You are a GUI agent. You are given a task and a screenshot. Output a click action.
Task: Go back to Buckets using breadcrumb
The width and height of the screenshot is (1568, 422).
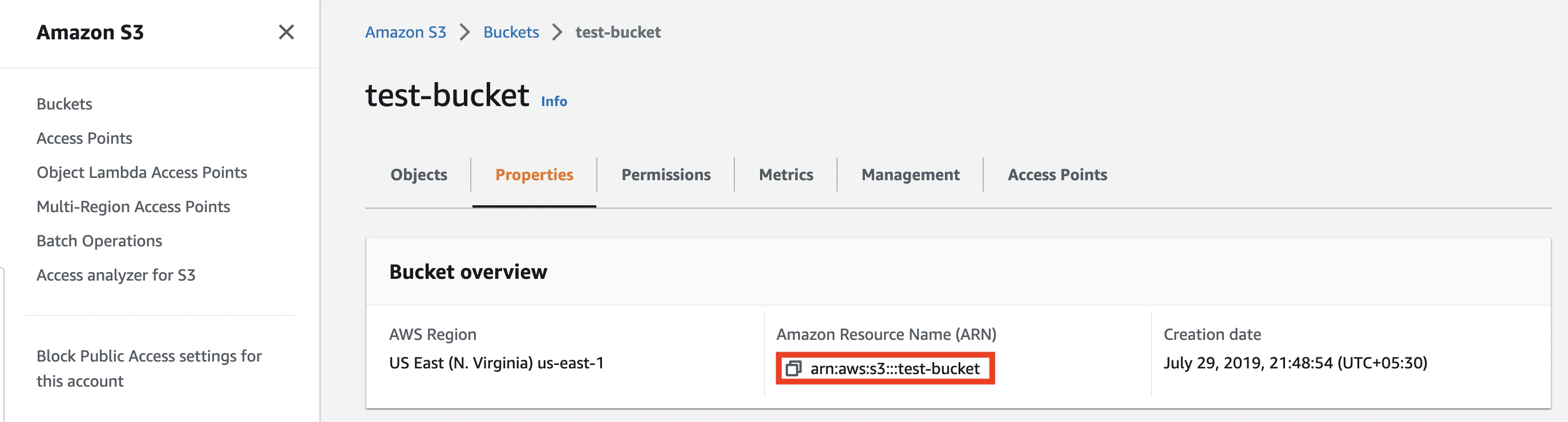[x=510, y=31]
